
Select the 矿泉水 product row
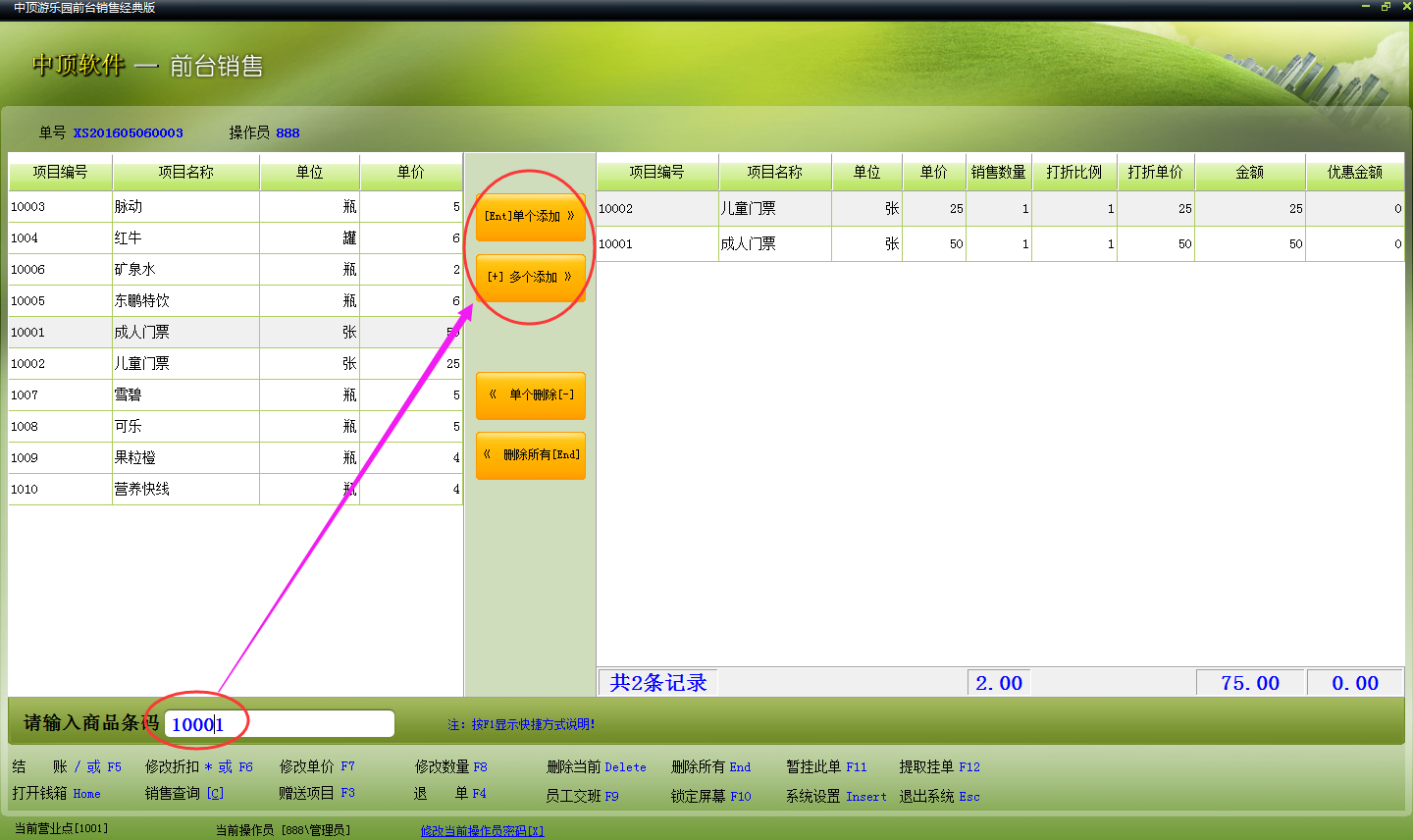[235, 269]
